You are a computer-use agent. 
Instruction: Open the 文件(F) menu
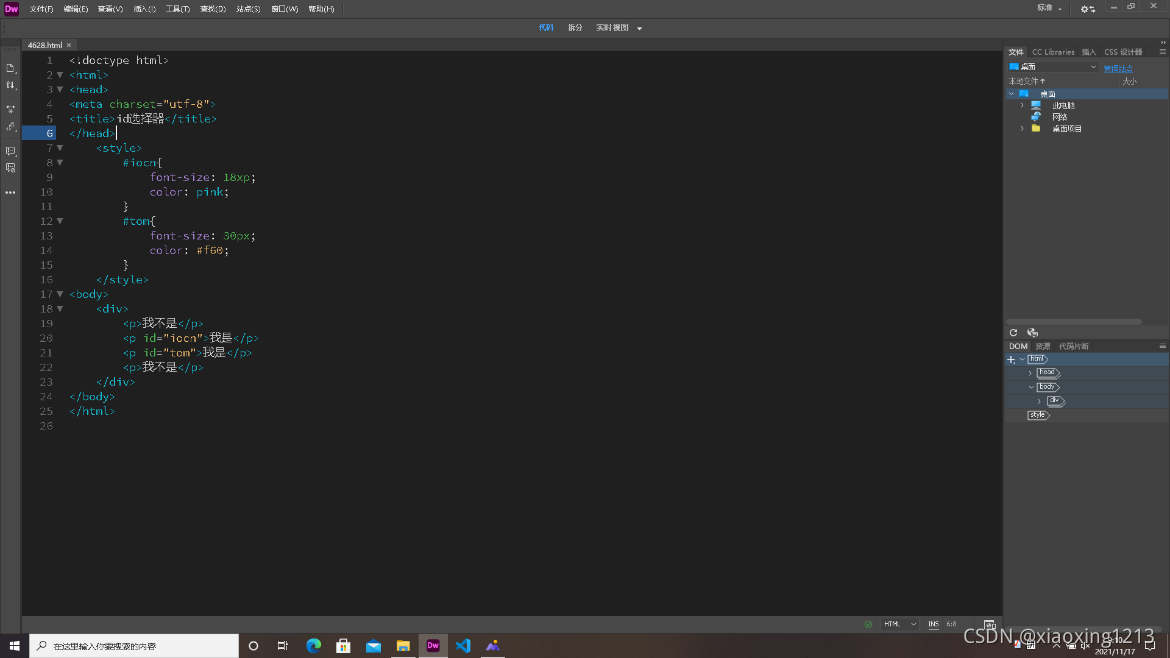point(41,9)
